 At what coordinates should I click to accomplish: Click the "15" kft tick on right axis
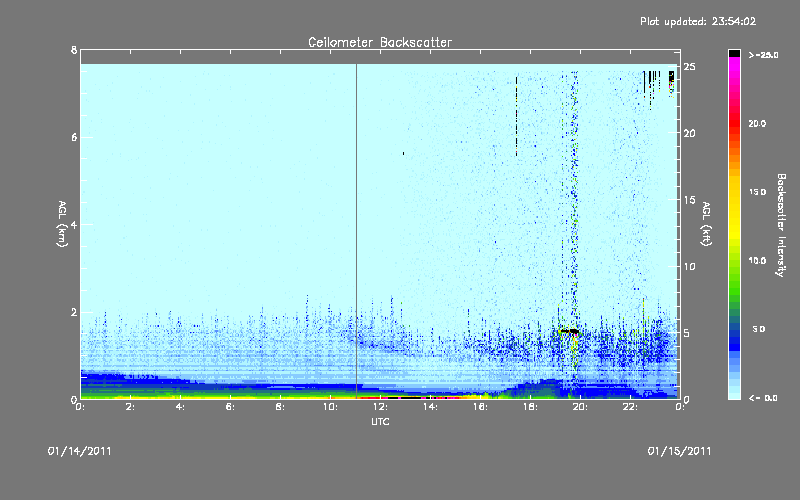tap(690, 199)
